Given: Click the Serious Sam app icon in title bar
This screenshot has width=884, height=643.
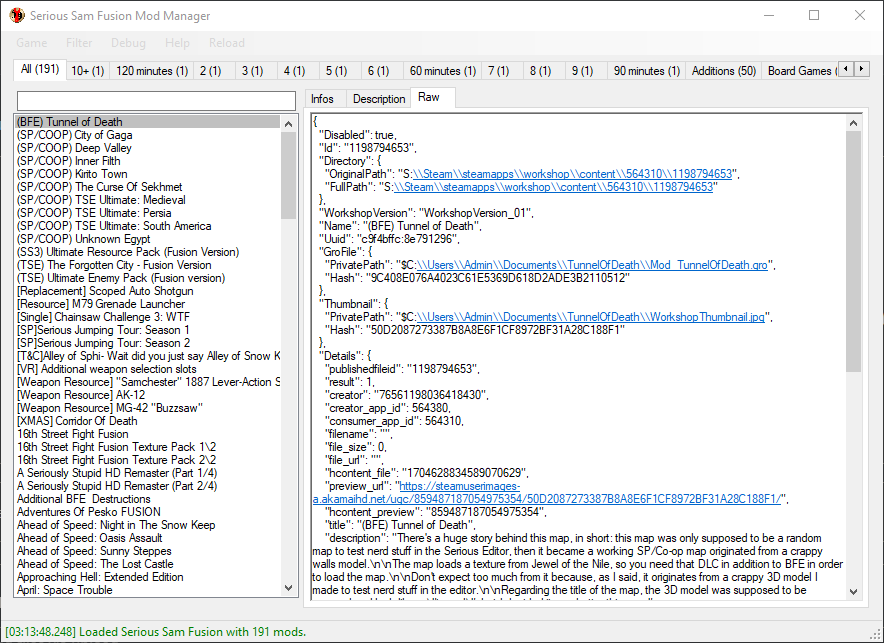Looking at the screenshot, I should click(17, 15).
